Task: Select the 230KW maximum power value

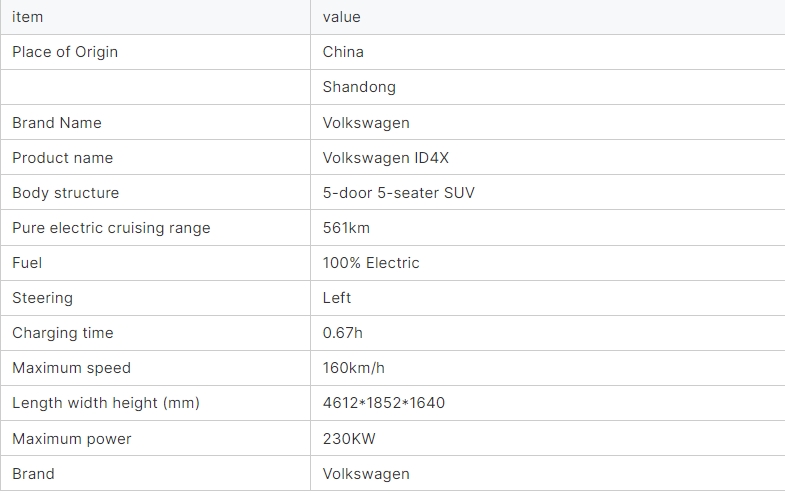Action: [x=349, y=439]
